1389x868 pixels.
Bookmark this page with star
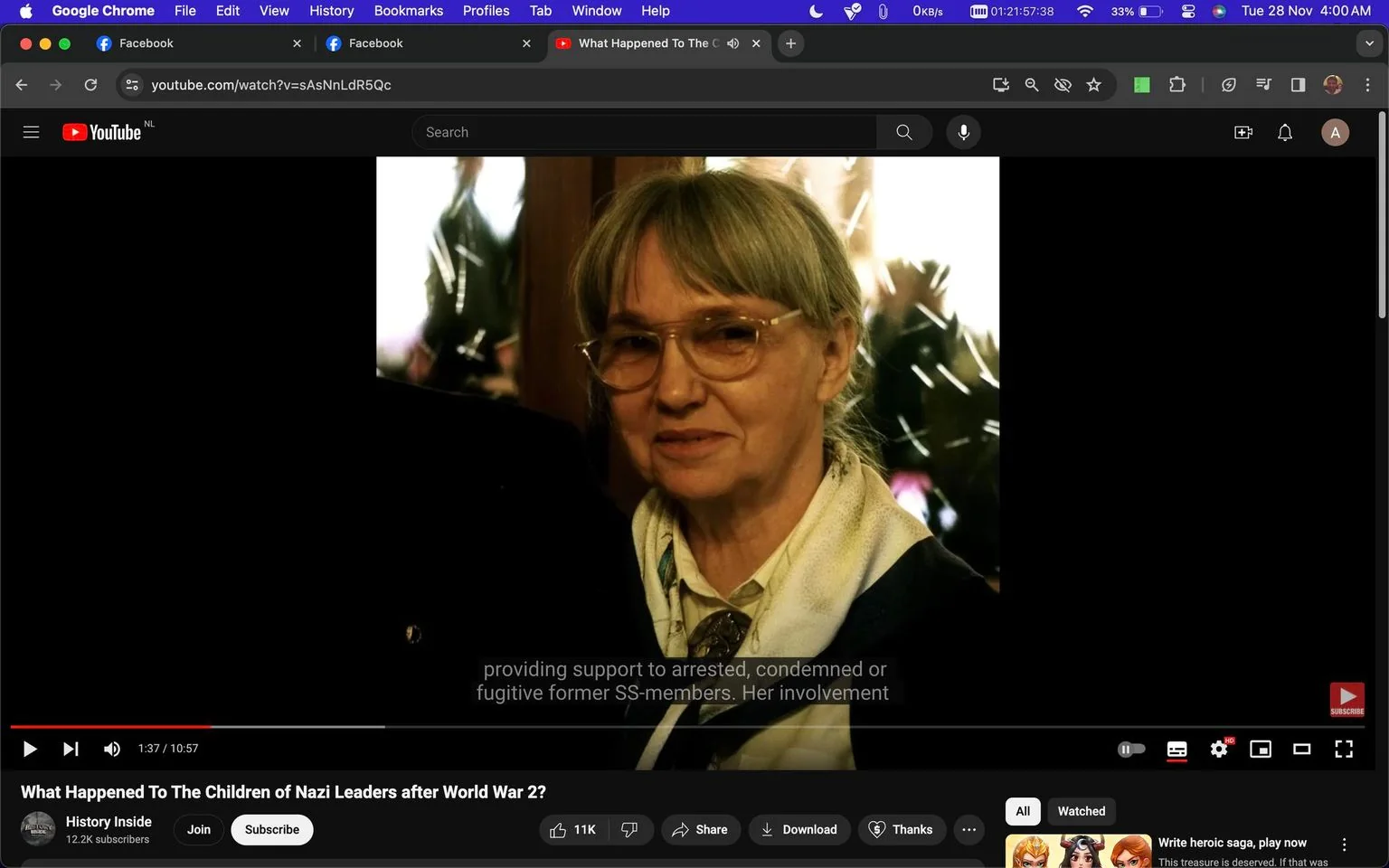pos(1094,85)
